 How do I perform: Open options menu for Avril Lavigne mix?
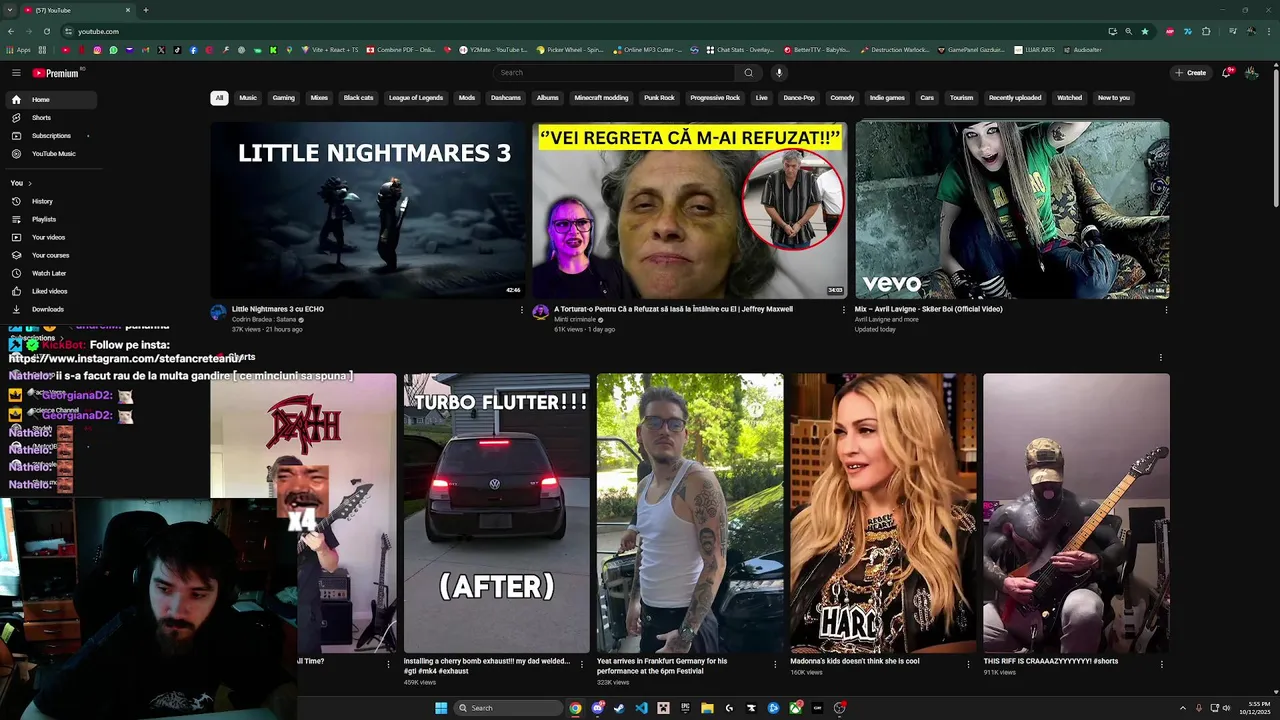pos(1165,310)
